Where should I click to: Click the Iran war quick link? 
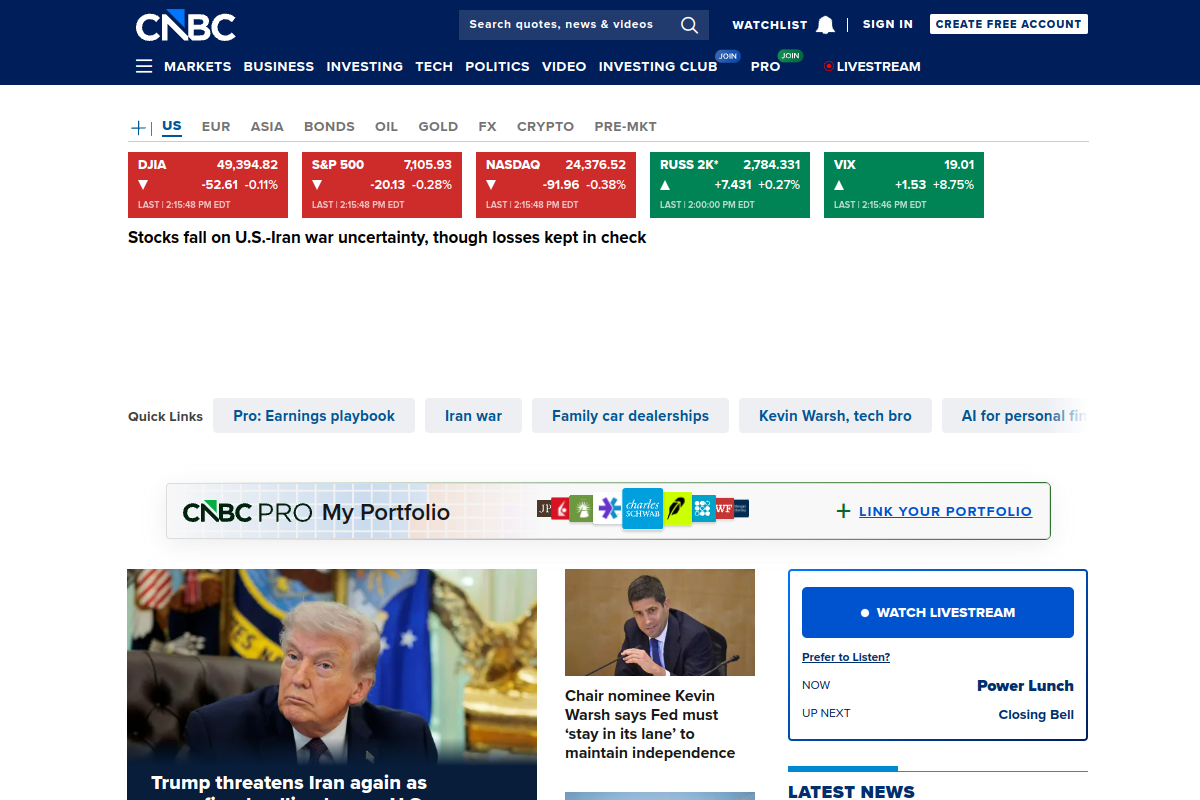pos(473,416)
